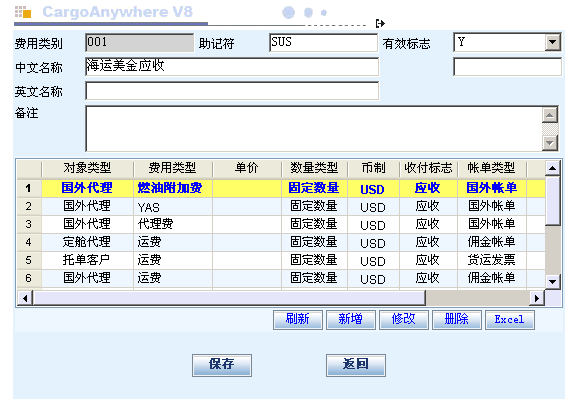Click the table scroll-up arrow

[553, 169]
